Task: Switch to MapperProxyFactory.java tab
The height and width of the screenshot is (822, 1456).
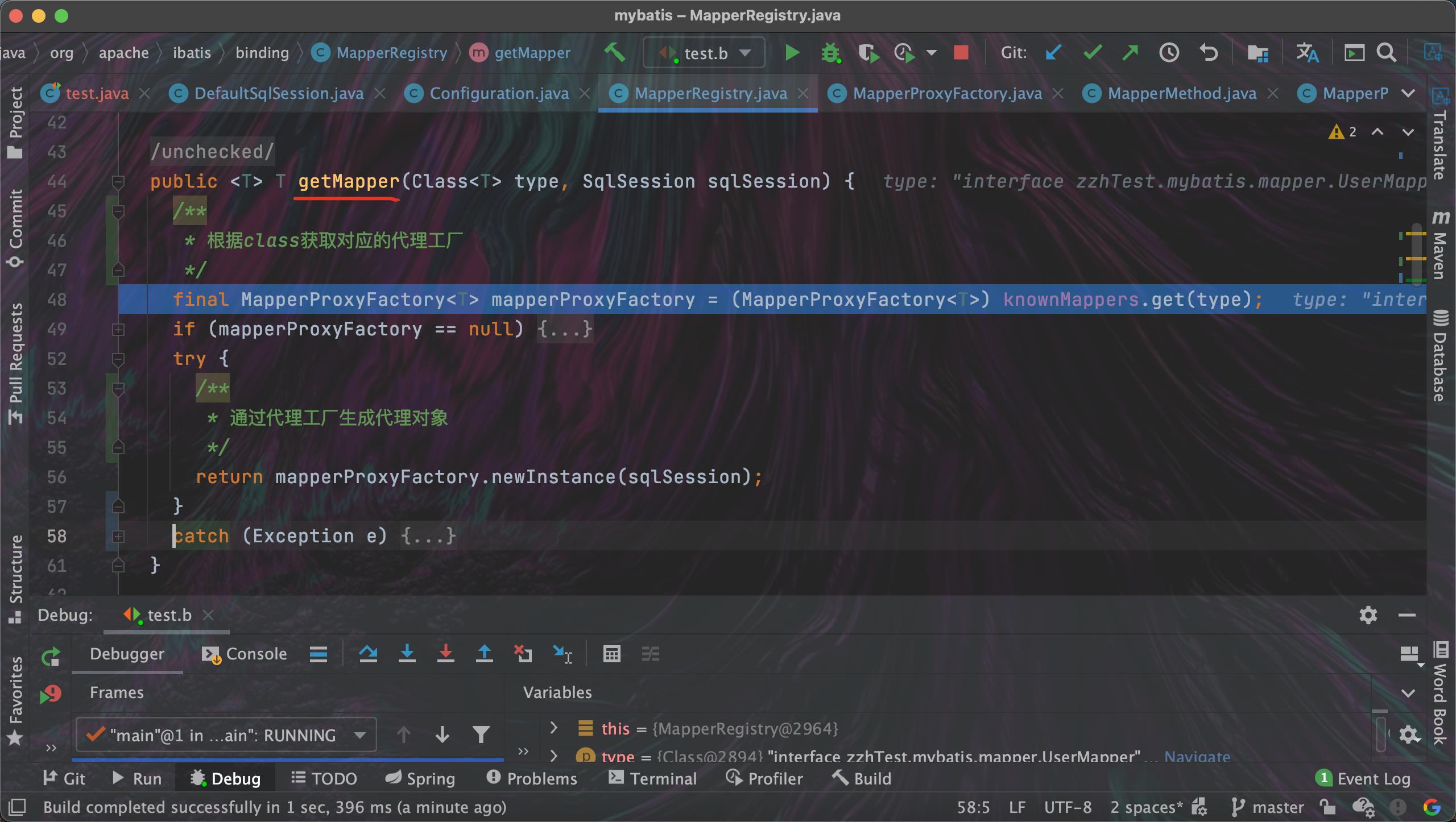Action: click(x=947, y=93)
